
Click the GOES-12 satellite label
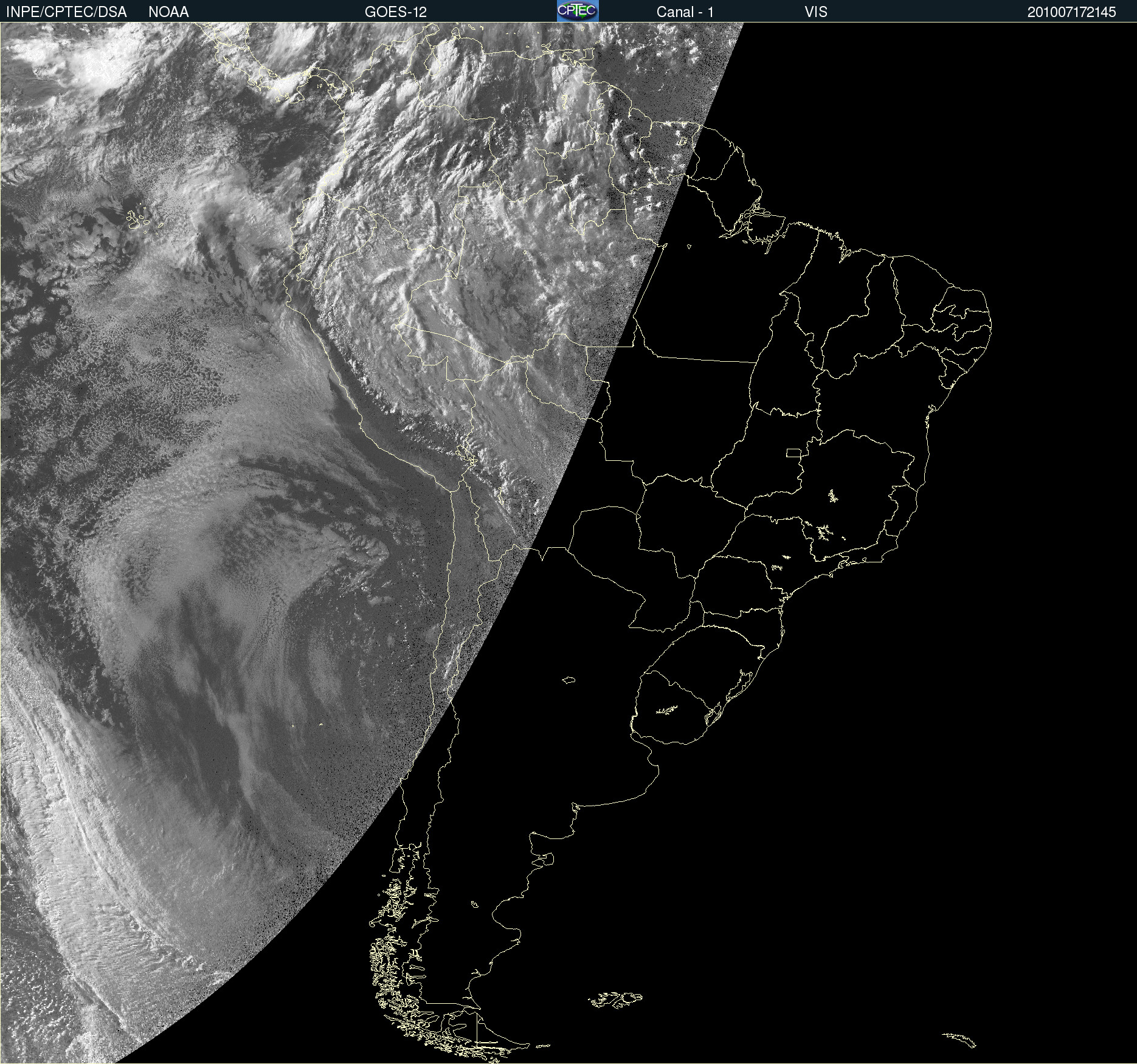click(x=396, y=12)
